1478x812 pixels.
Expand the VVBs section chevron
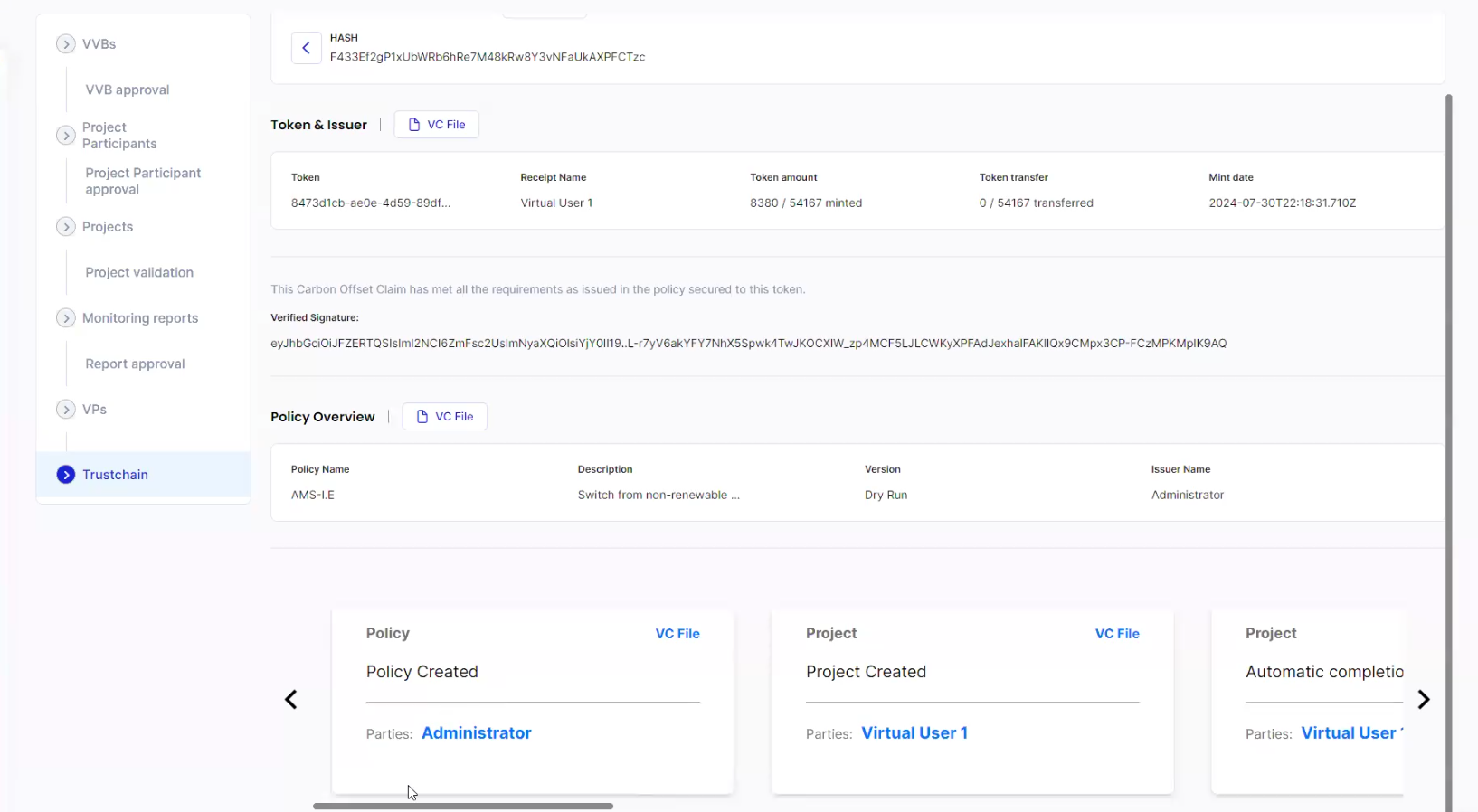[x=66, y=44]
